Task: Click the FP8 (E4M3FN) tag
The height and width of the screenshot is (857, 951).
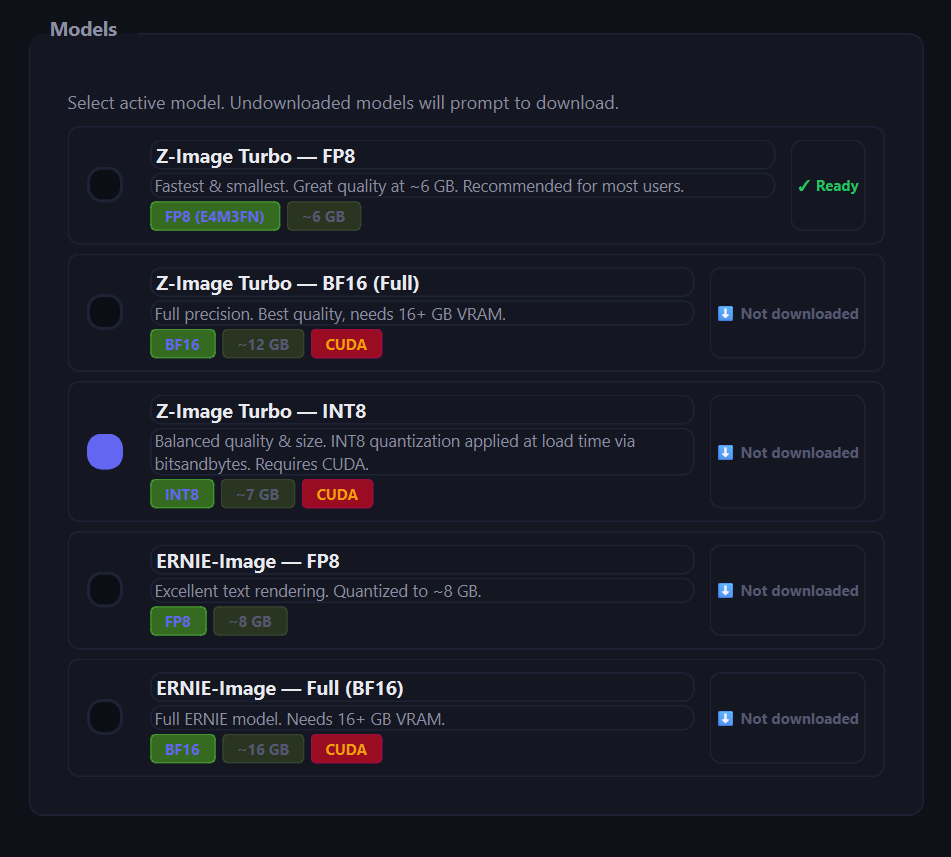Action: point(215,217)
